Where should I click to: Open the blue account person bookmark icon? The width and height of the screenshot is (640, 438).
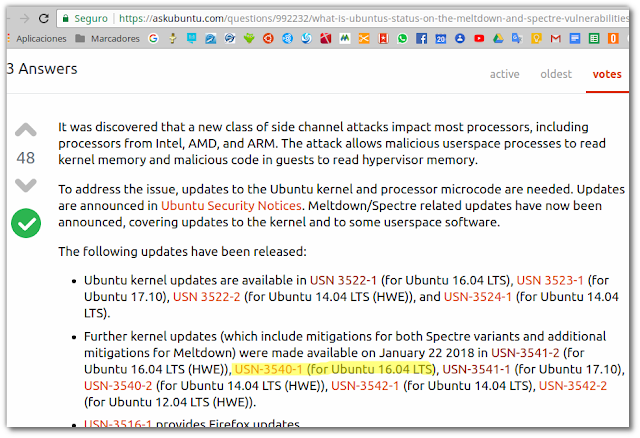coord(460,39)
